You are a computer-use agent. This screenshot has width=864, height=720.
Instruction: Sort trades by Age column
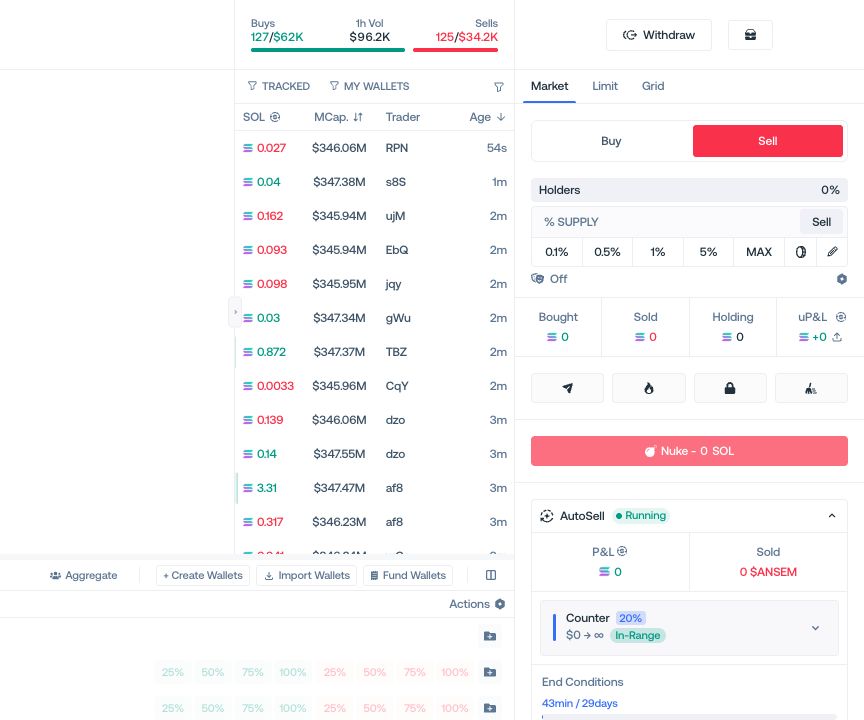click(487, 117)
